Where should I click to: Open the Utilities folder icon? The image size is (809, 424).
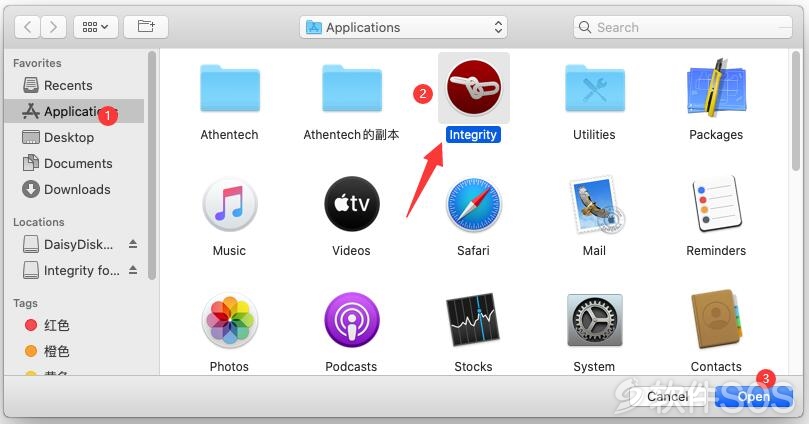coord(595,88)
